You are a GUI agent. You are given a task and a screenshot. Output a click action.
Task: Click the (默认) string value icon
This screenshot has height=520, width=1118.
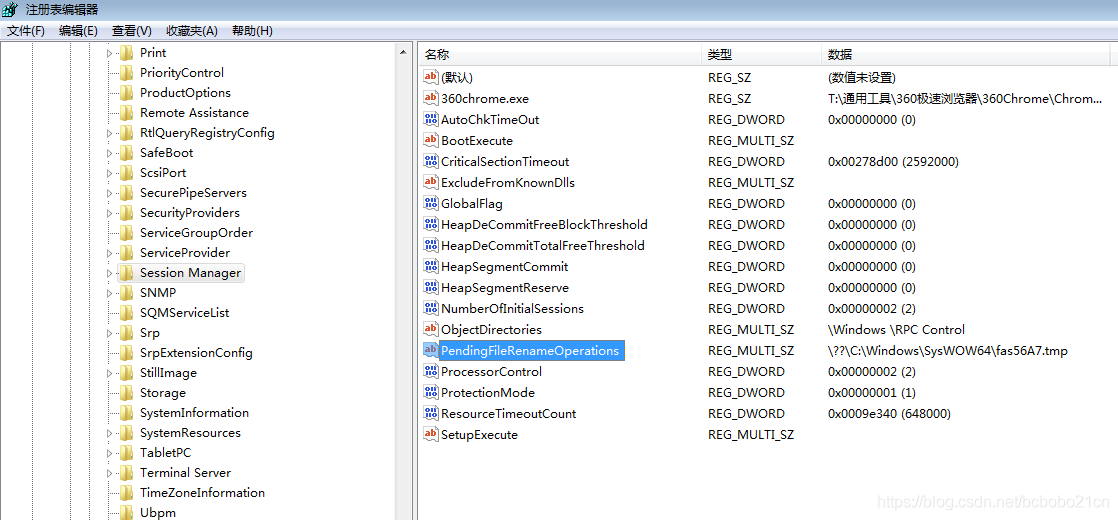point(431,77)
